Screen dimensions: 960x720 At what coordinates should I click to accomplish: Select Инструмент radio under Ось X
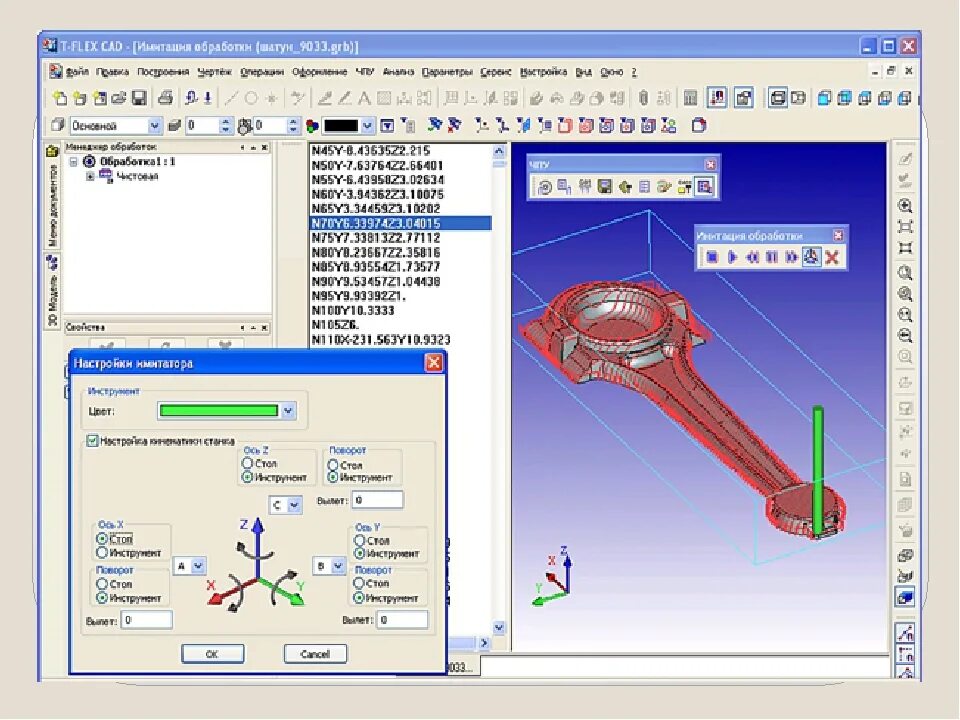(102, 552)
